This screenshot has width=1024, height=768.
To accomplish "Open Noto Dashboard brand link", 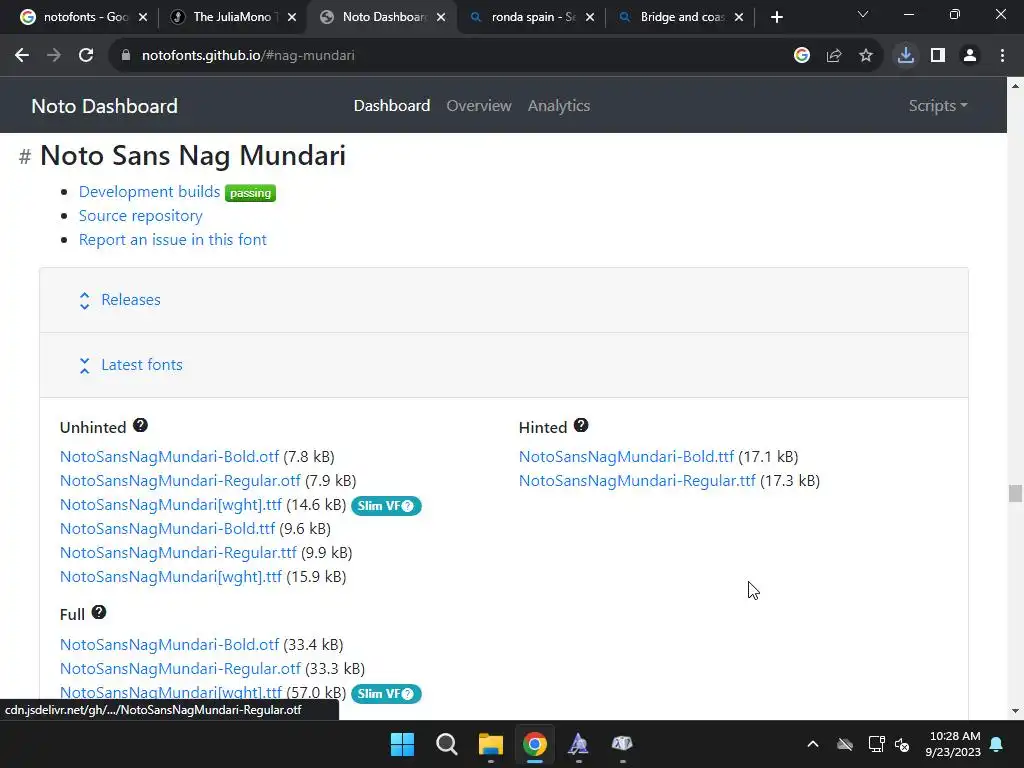I will point(104,106).
